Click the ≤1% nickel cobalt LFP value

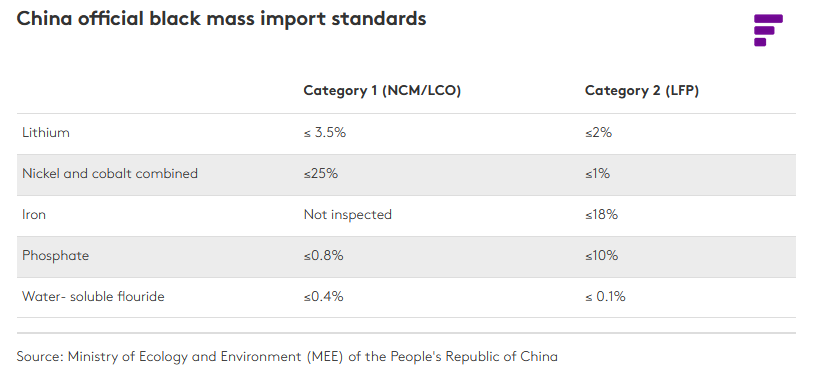(x=597, y=174)
